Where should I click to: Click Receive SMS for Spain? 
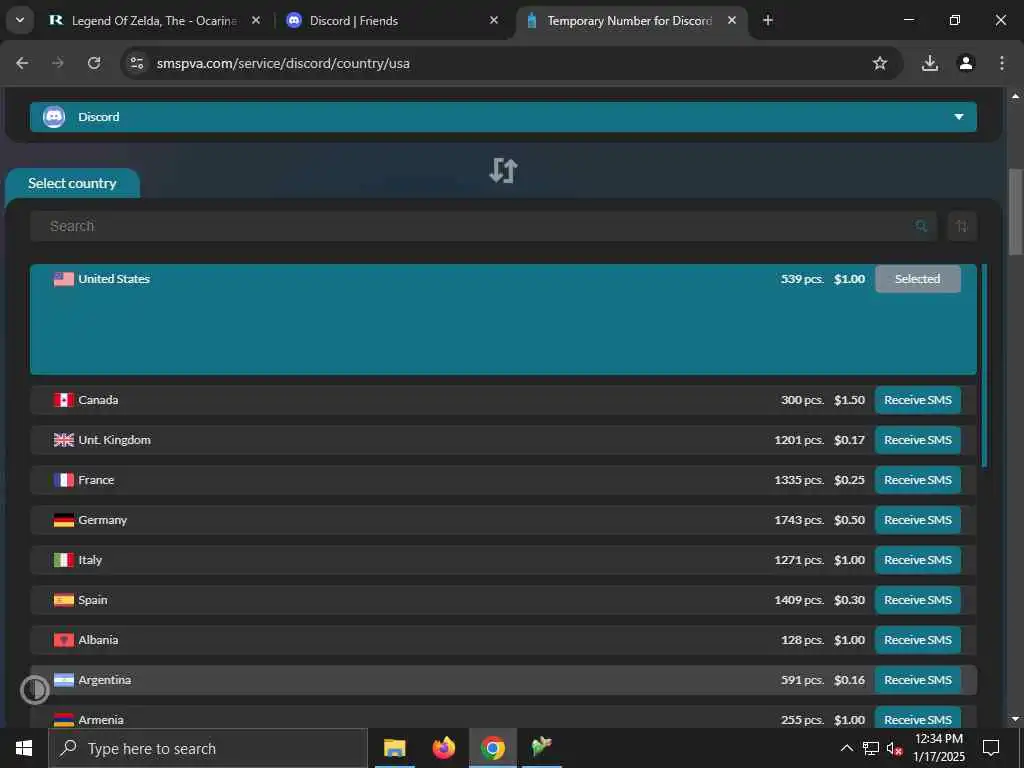click(918, 600)
